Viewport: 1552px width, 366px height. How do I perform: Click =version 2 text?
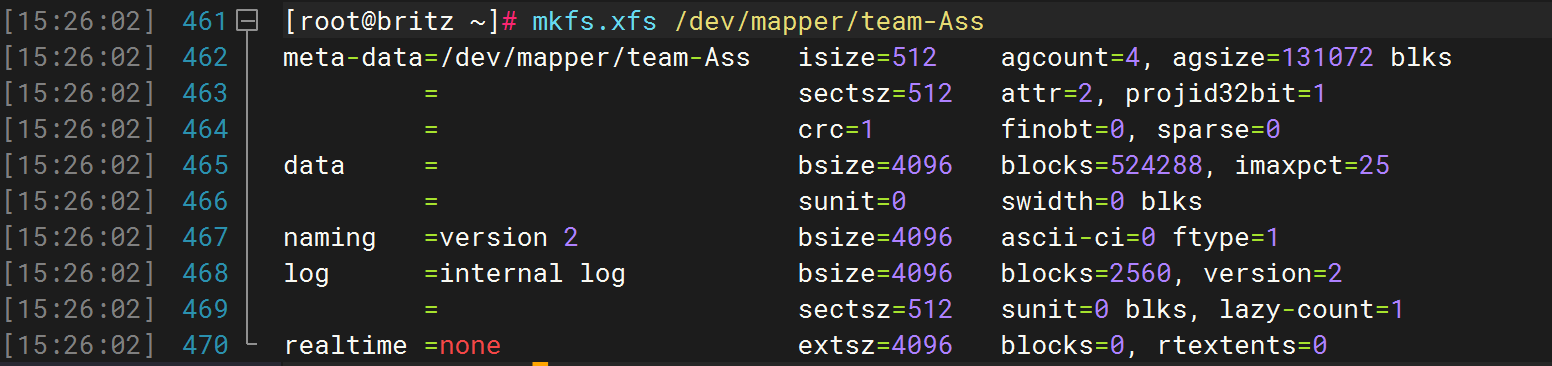[x=501, y=237]
